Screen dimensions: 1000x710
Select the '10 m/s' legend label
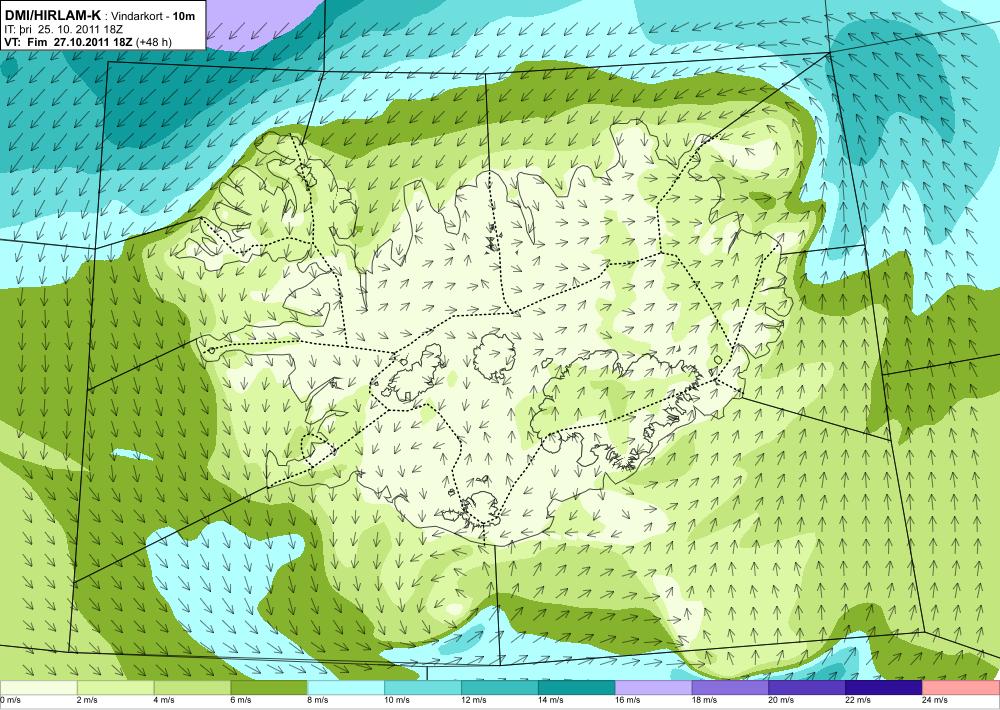pos(397,700)
